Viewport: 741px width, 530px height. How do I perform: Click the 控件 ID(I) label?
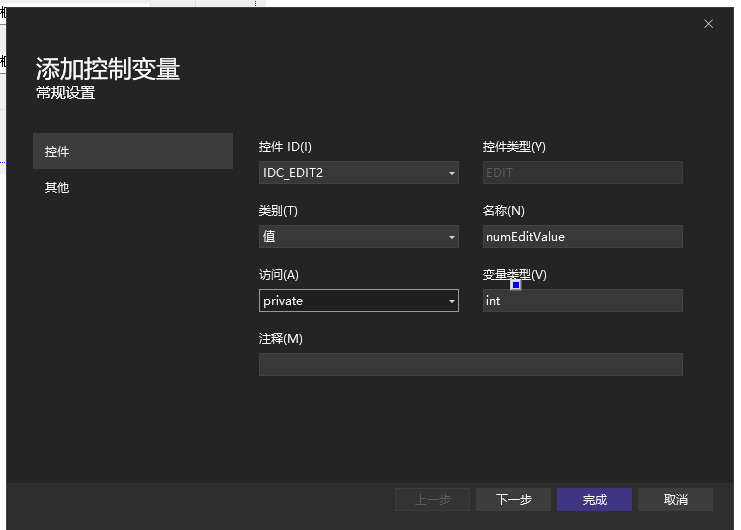285,147
